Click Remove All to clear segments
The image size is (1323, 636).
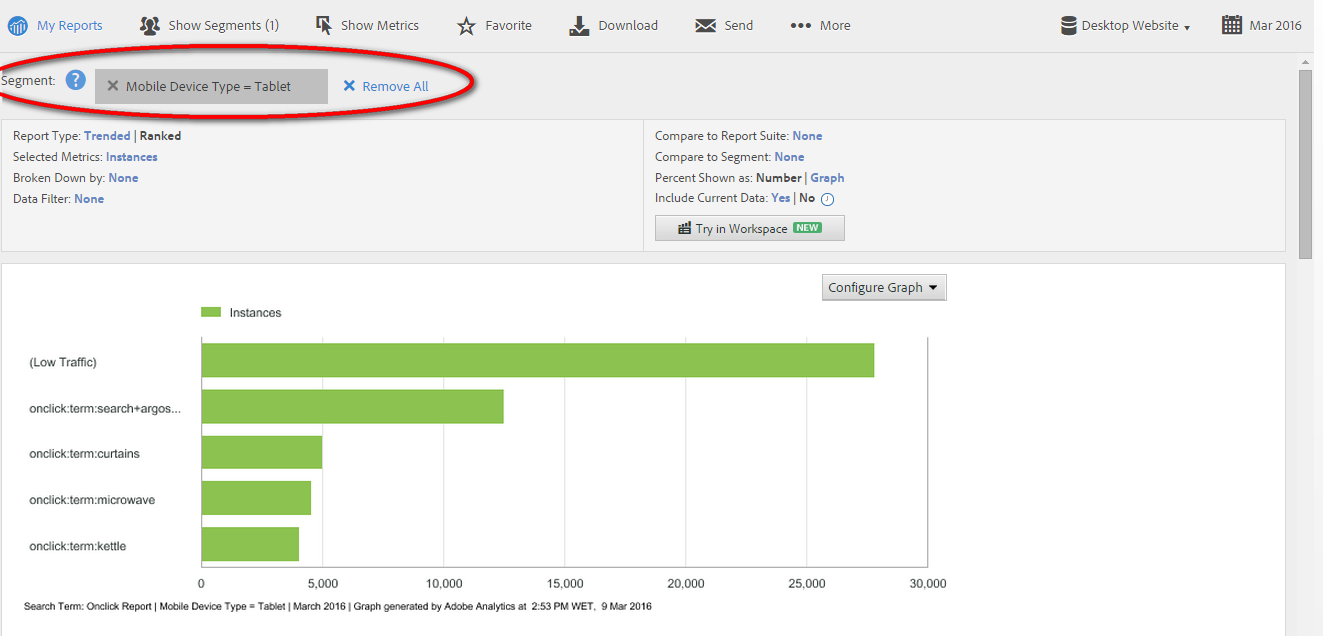click(x=385, y=86)
